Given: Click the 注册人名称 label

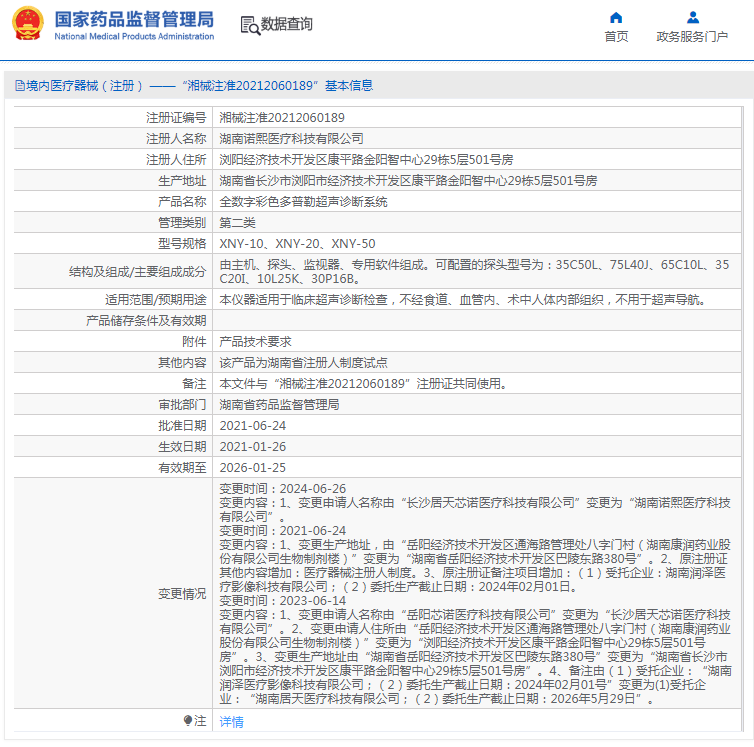Looking at the screenshot, I should coord(176,139).
